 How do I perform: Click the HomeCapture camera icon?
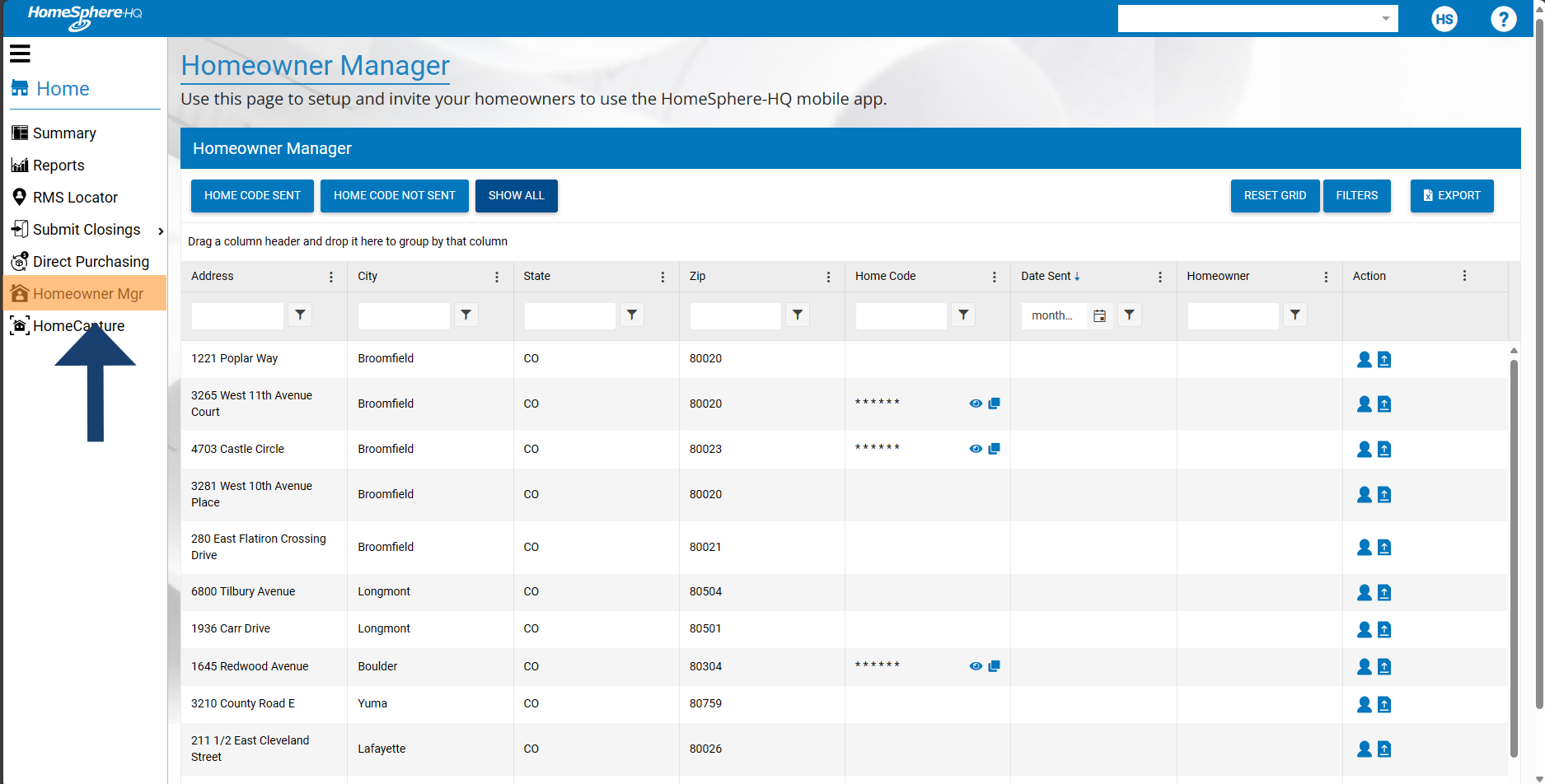pyautogui.click(x=20, y=325)
